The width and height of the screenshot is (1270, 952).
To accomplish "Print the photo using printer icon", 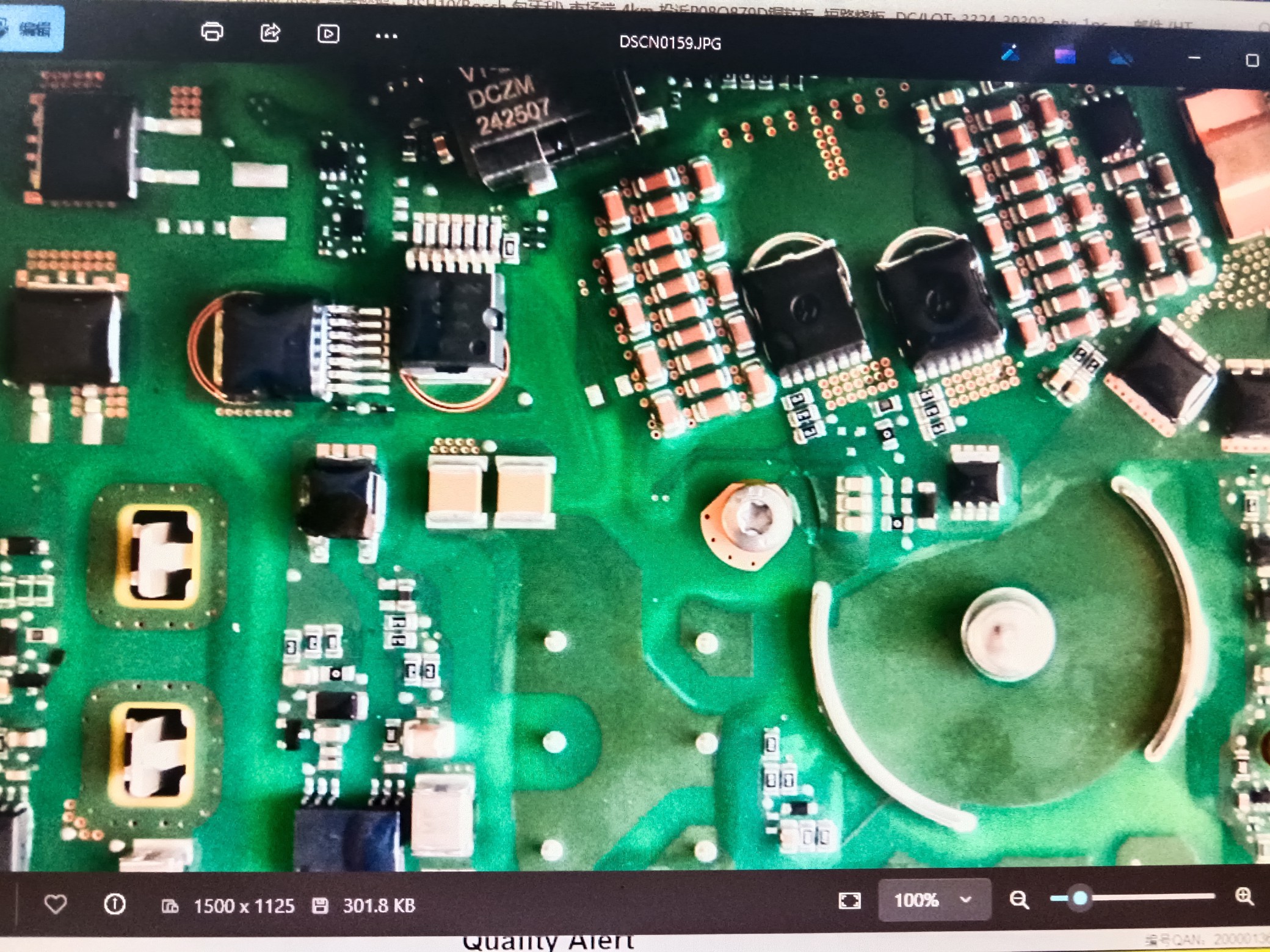I will point(212,31).
